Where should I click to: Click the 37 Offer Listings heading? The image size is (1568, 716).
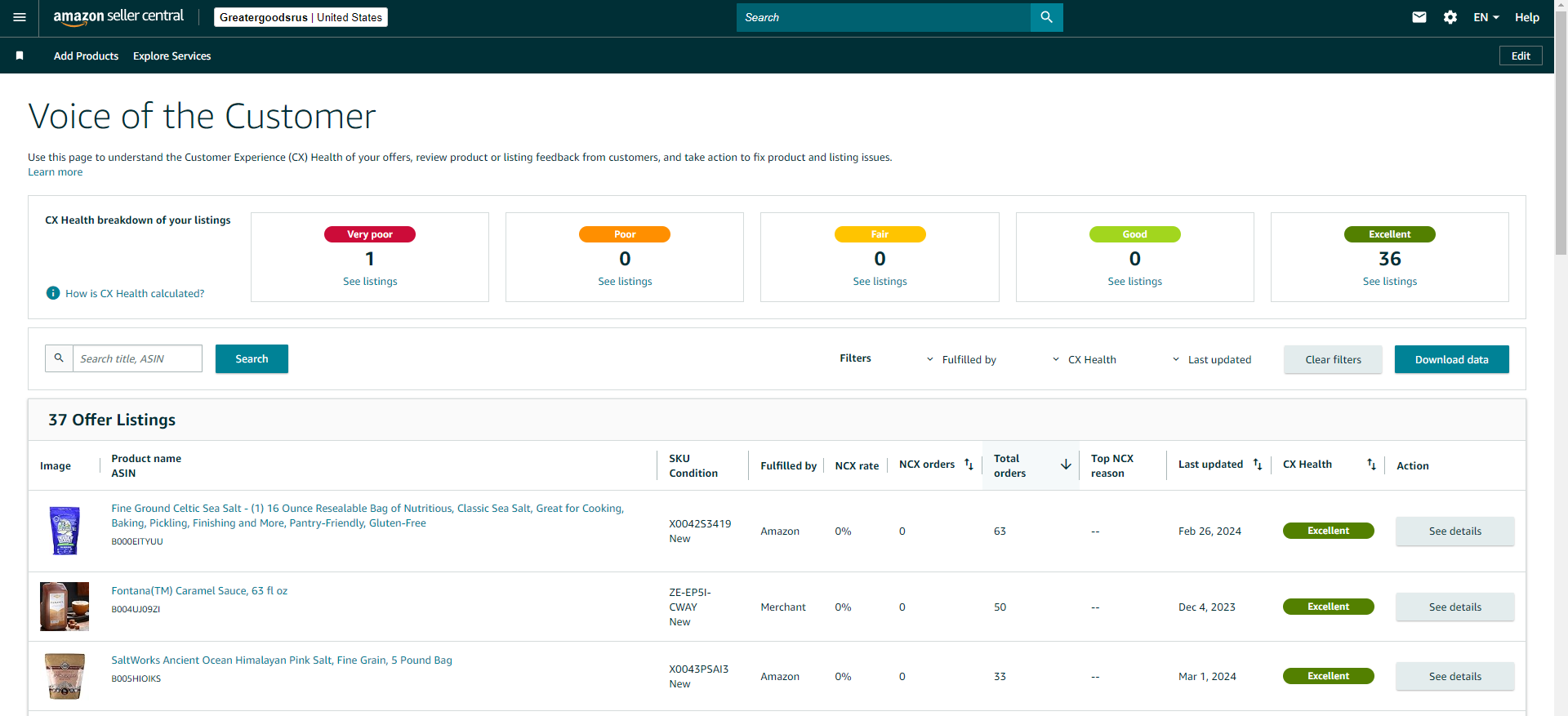click(112, 420)
